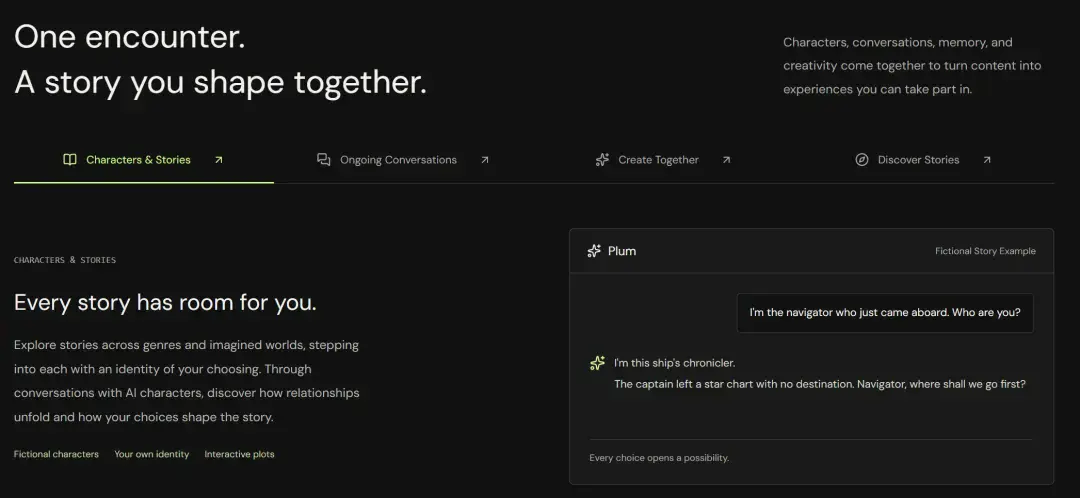Click the arrow icon after Characters & Stories
Viewport: 1080px width, 498px height.
pos(218,160)
